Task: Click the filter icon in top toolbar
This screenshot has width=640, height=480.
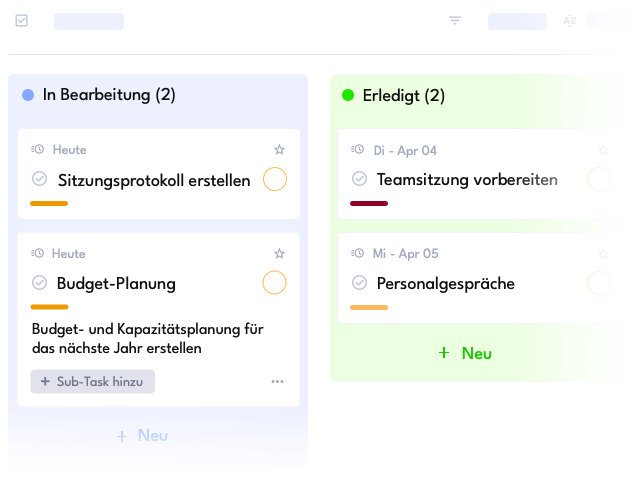Action: pos(455,20)
